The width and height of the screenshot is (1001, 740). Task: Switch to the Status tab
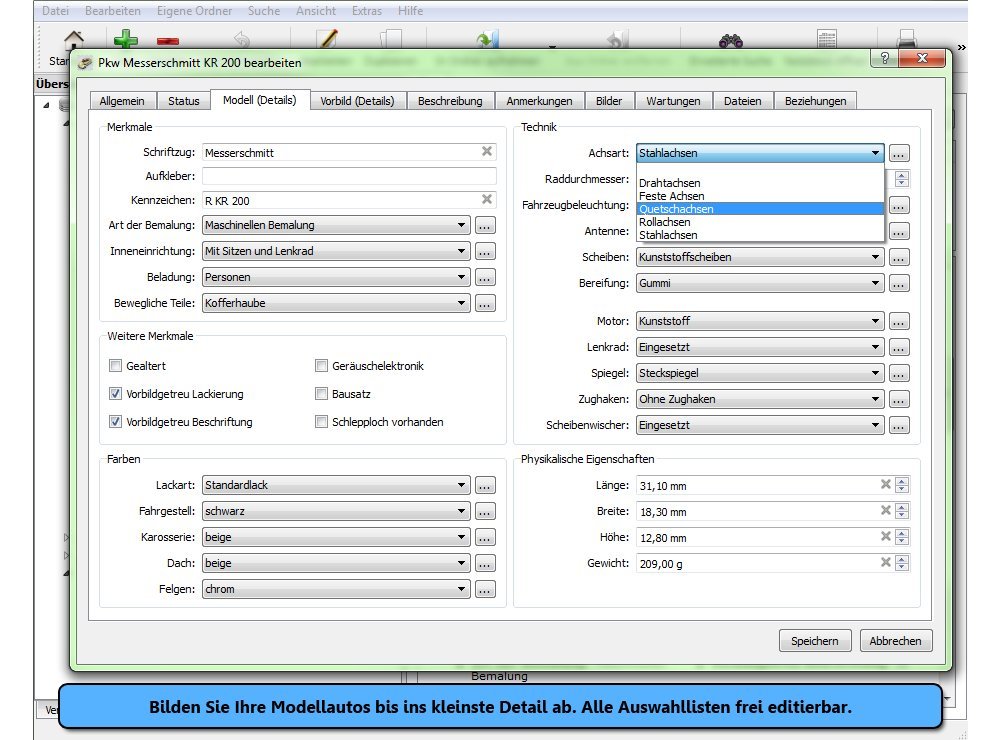pyautogui.click(x=184, y=101)
